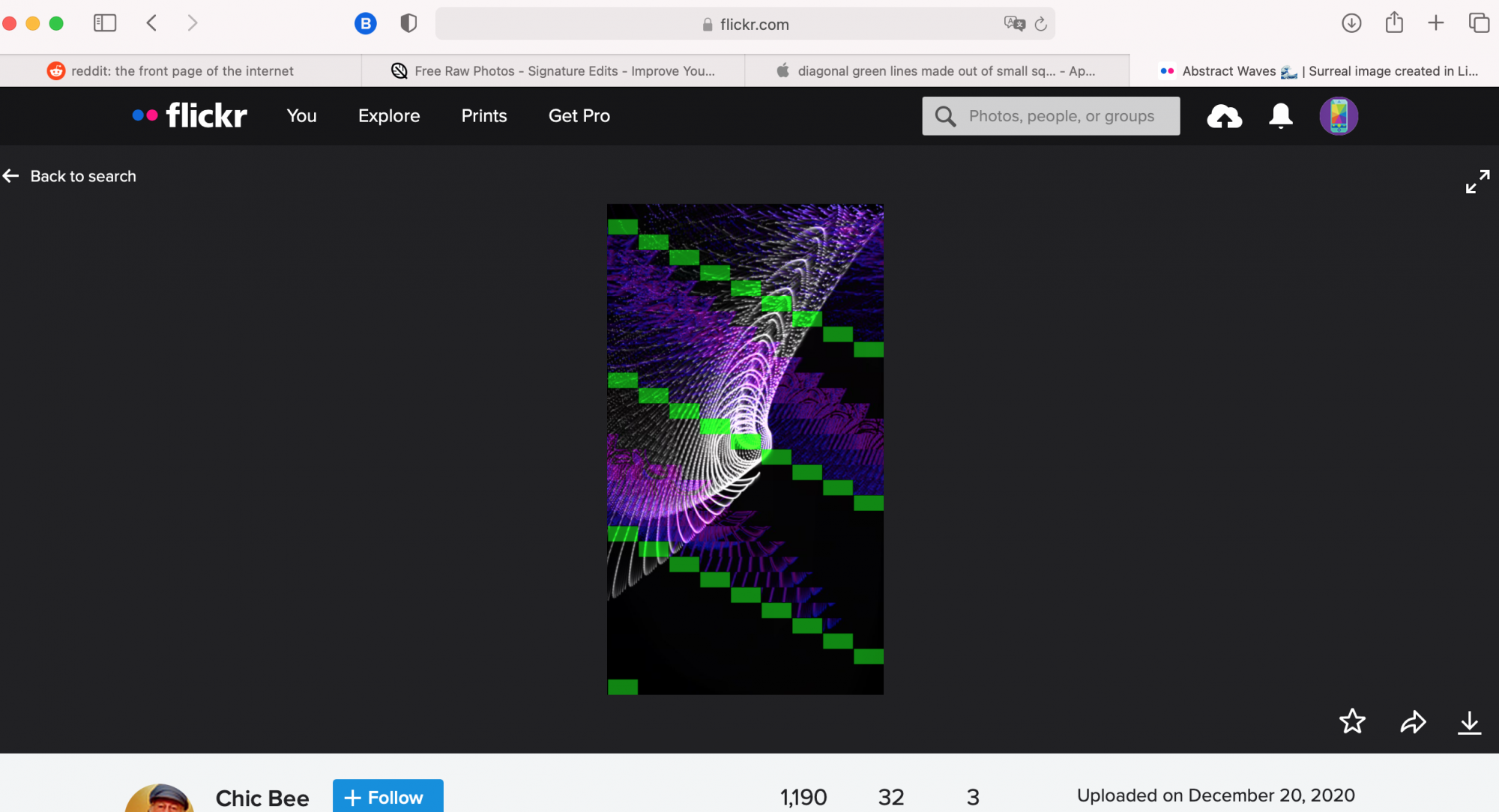Click the Flickr logo
1499x812 pixels.
click(190, 115)
